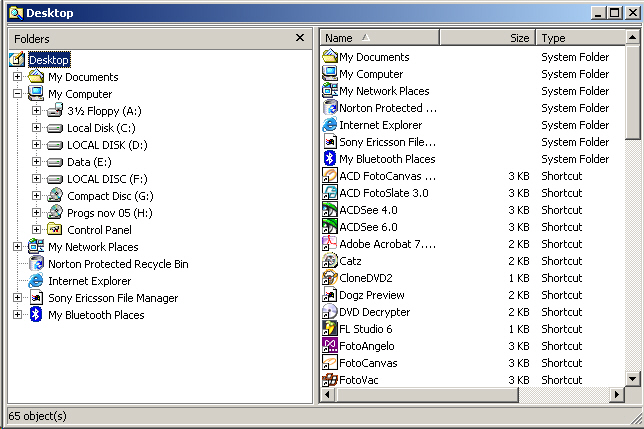Select the ACD FotoSlate 3.0 shortcut icon
The height and width of the screenshot is (429, 644).
[330, 193]
